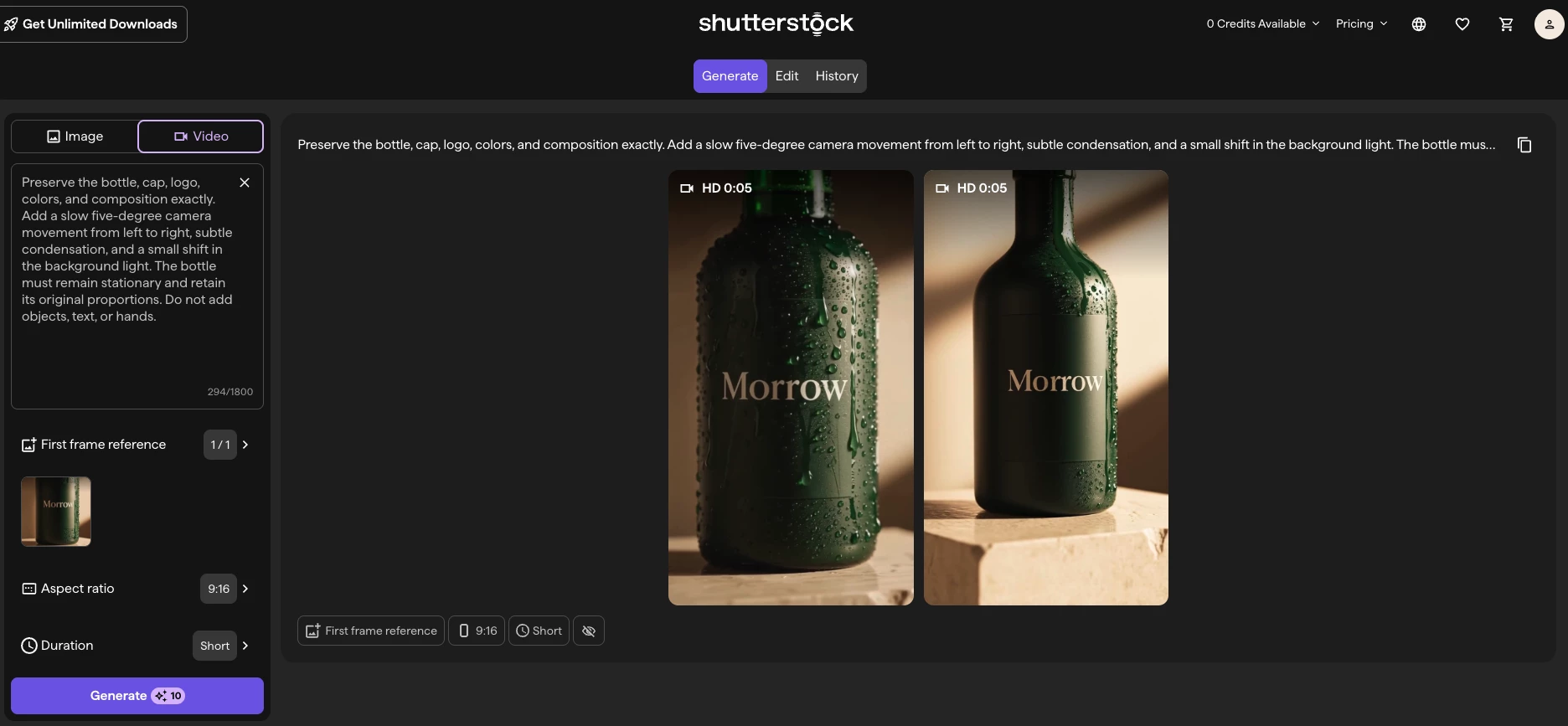Image resolution: width=1568 pixels, height=726 pixels.
Task: Go to the Shutterstock logo home link
Action: coord(776,23)
